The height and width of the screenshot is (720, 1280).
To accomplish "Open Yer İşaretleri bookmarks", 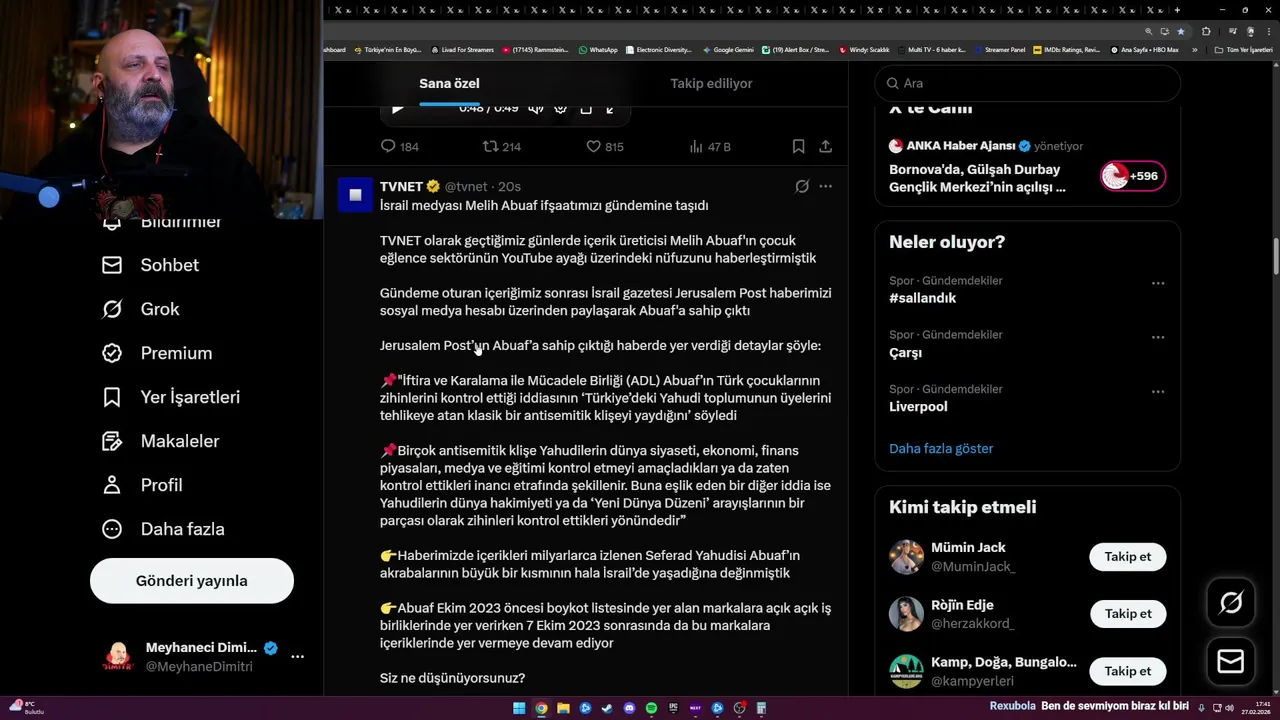I will click(x=171, y=397).
